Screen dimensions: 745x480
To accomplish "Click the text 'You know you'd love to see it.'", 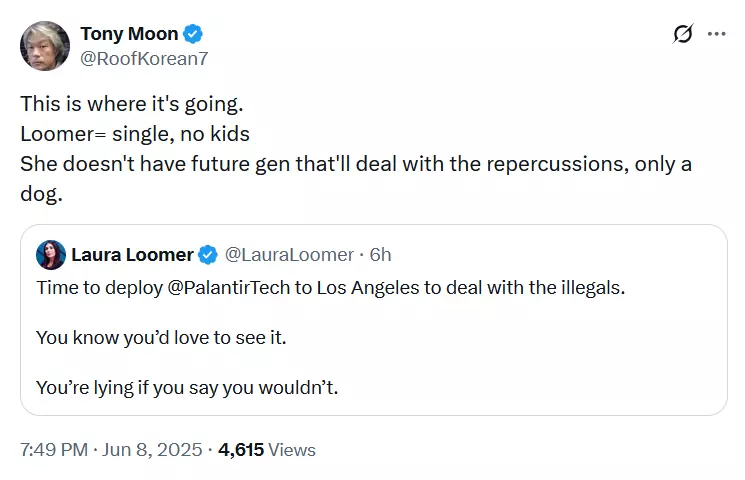I will pyautogui.click(x=161, y=338).
